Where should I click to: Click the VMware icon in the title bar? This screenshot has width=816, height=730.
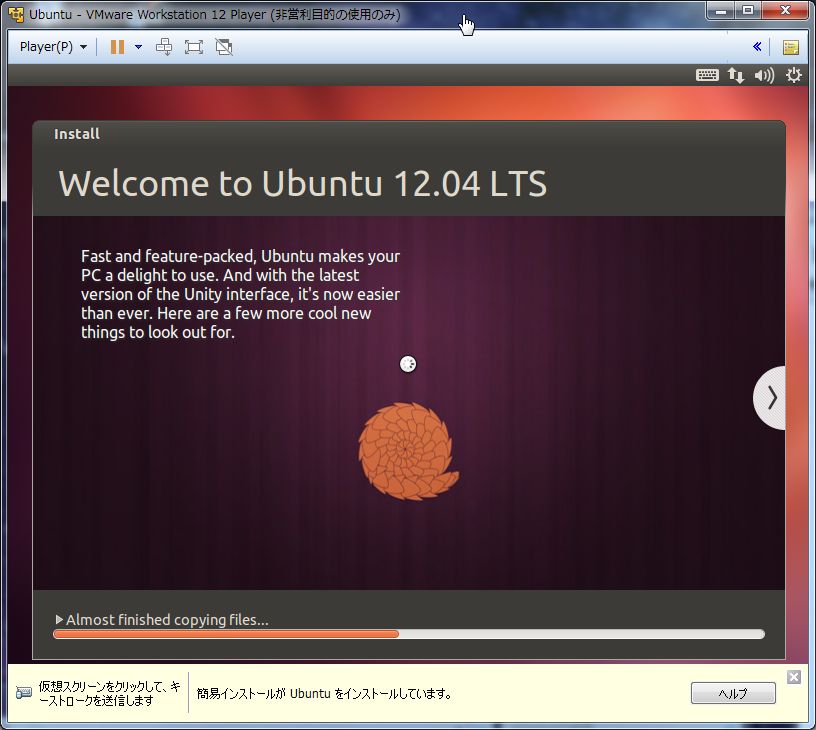tap(16, 14)
